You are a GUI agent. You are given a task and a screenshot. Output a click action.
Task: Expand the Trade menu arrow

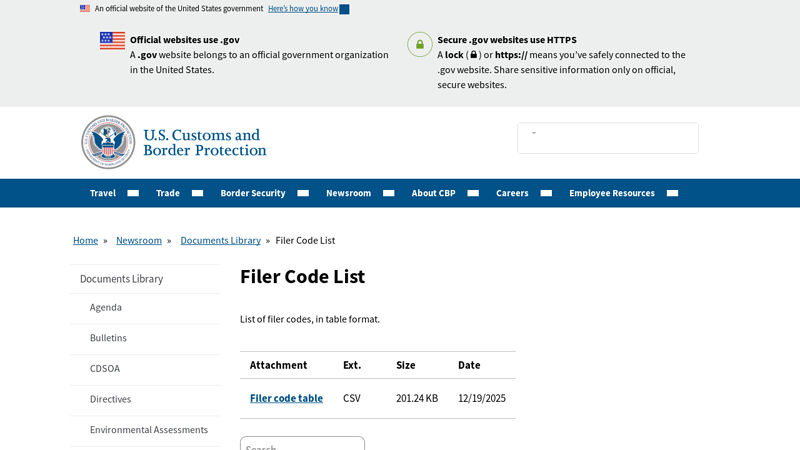pyautogui.click(x=197, y=193)
